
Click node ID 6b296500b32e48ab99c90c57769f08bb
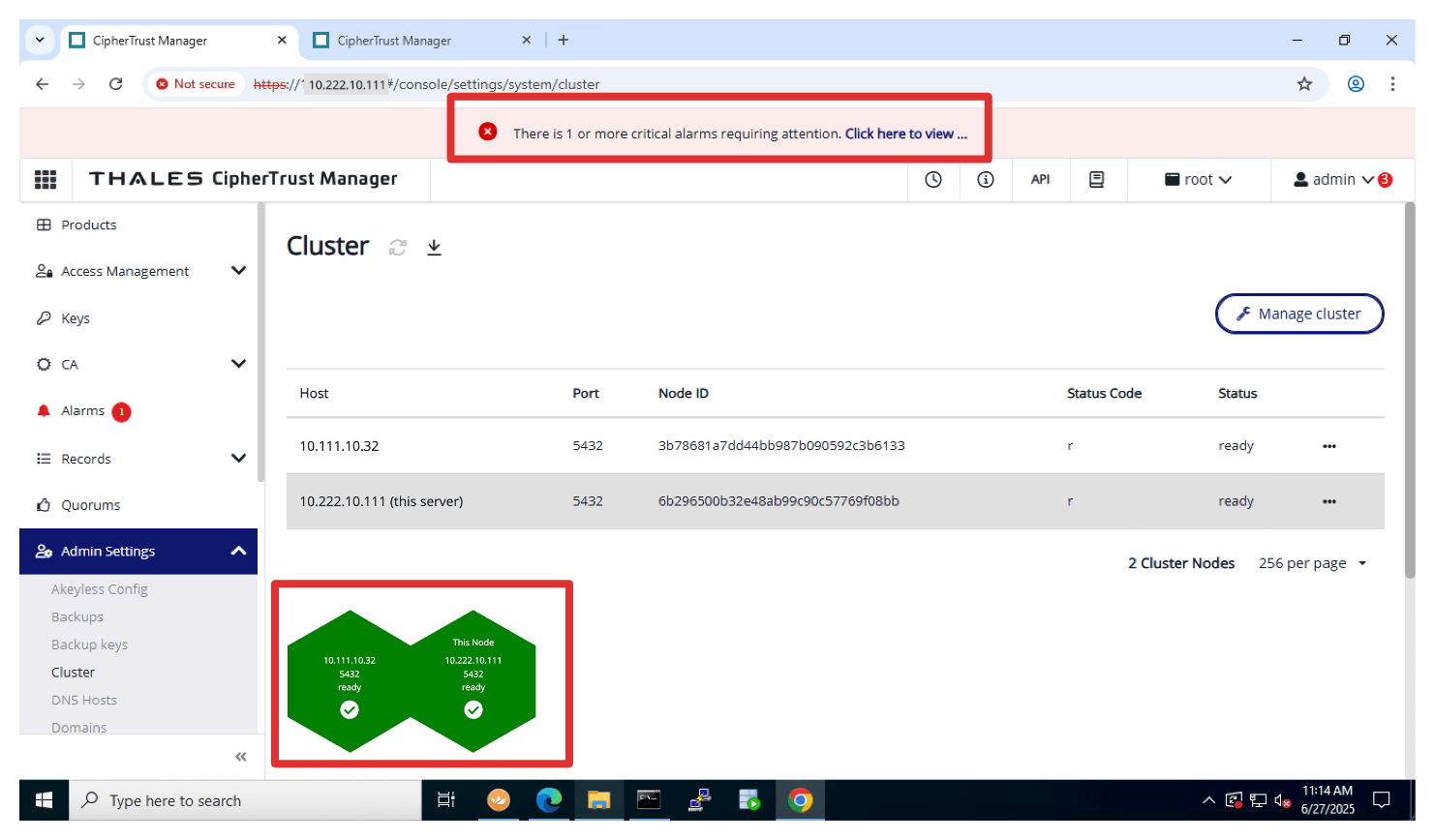pos(778,501)
